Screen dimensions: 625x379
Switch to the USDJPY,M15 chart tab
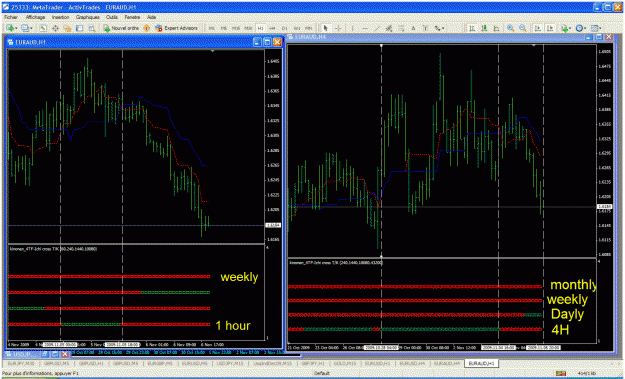(230, 363)
